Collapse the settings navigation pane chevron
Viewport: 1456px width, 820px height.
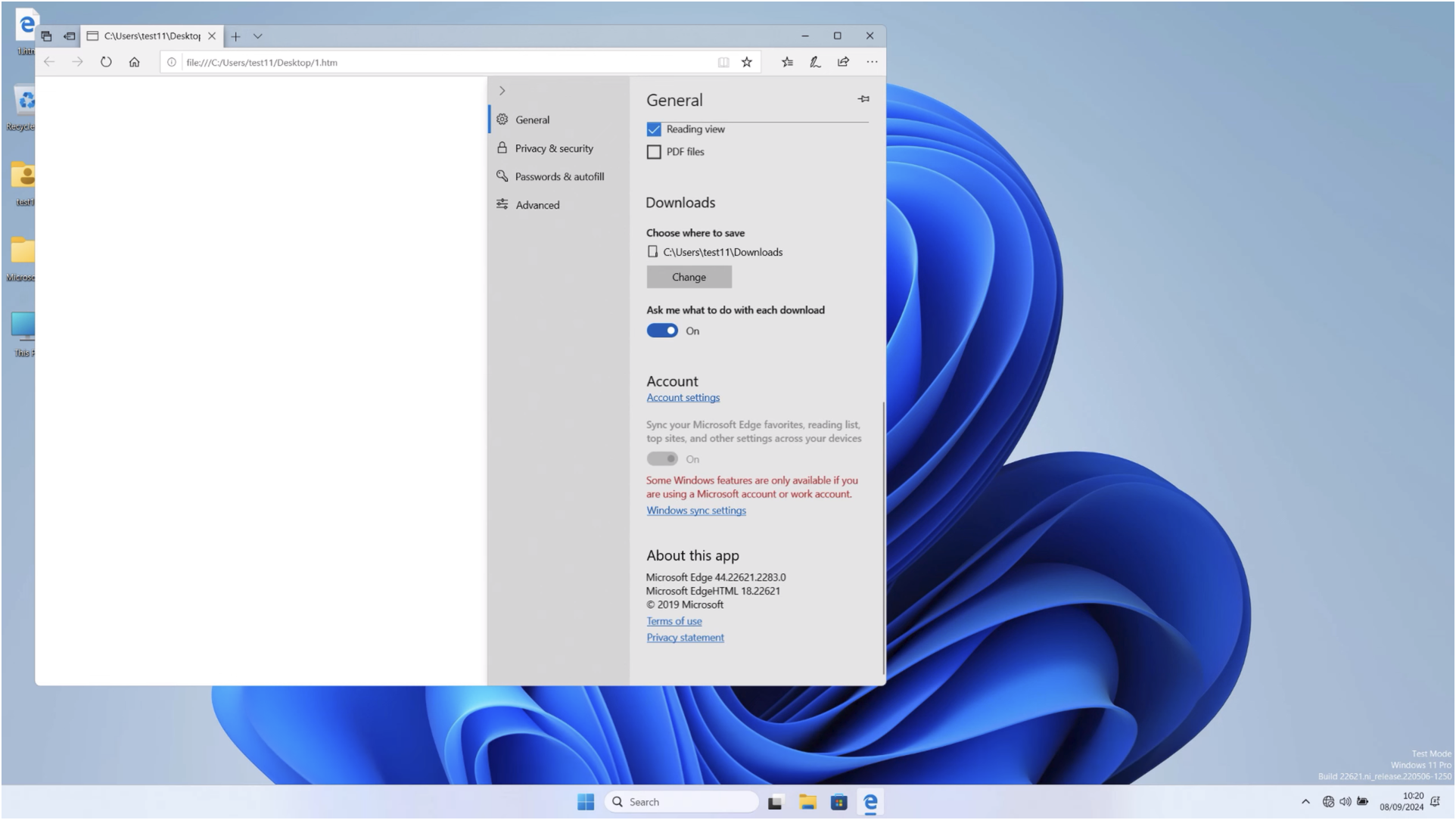[502, 91]
